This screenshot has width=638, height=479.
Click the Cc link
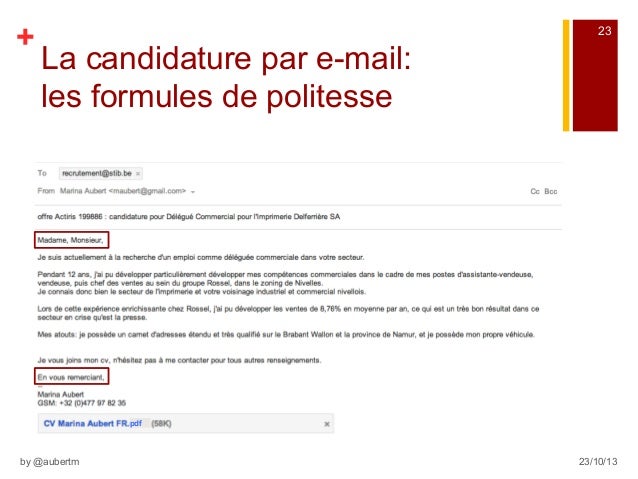coord(535,189)
